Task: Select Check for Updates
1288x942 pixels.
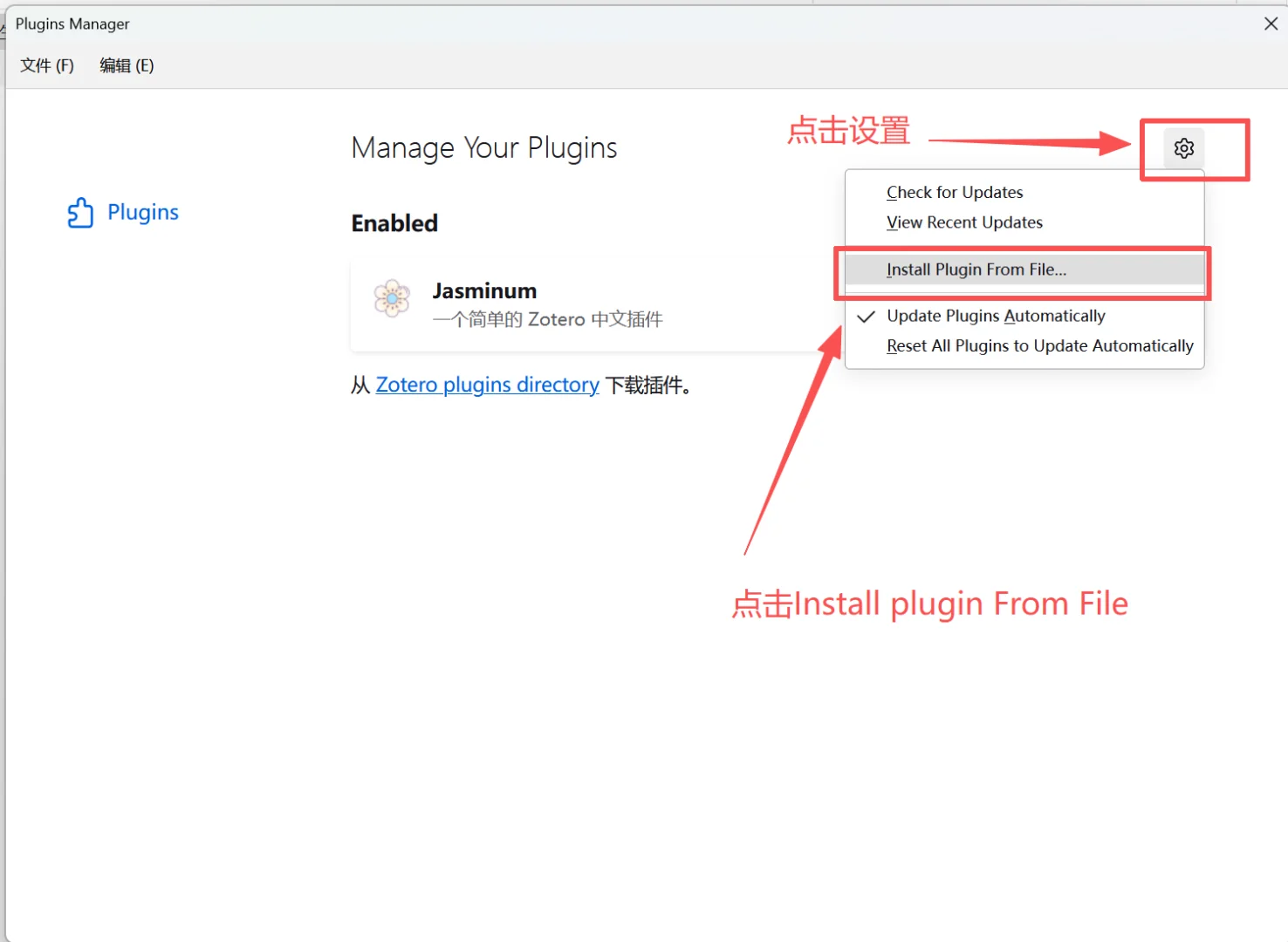Action: [x=1024, y=192]
